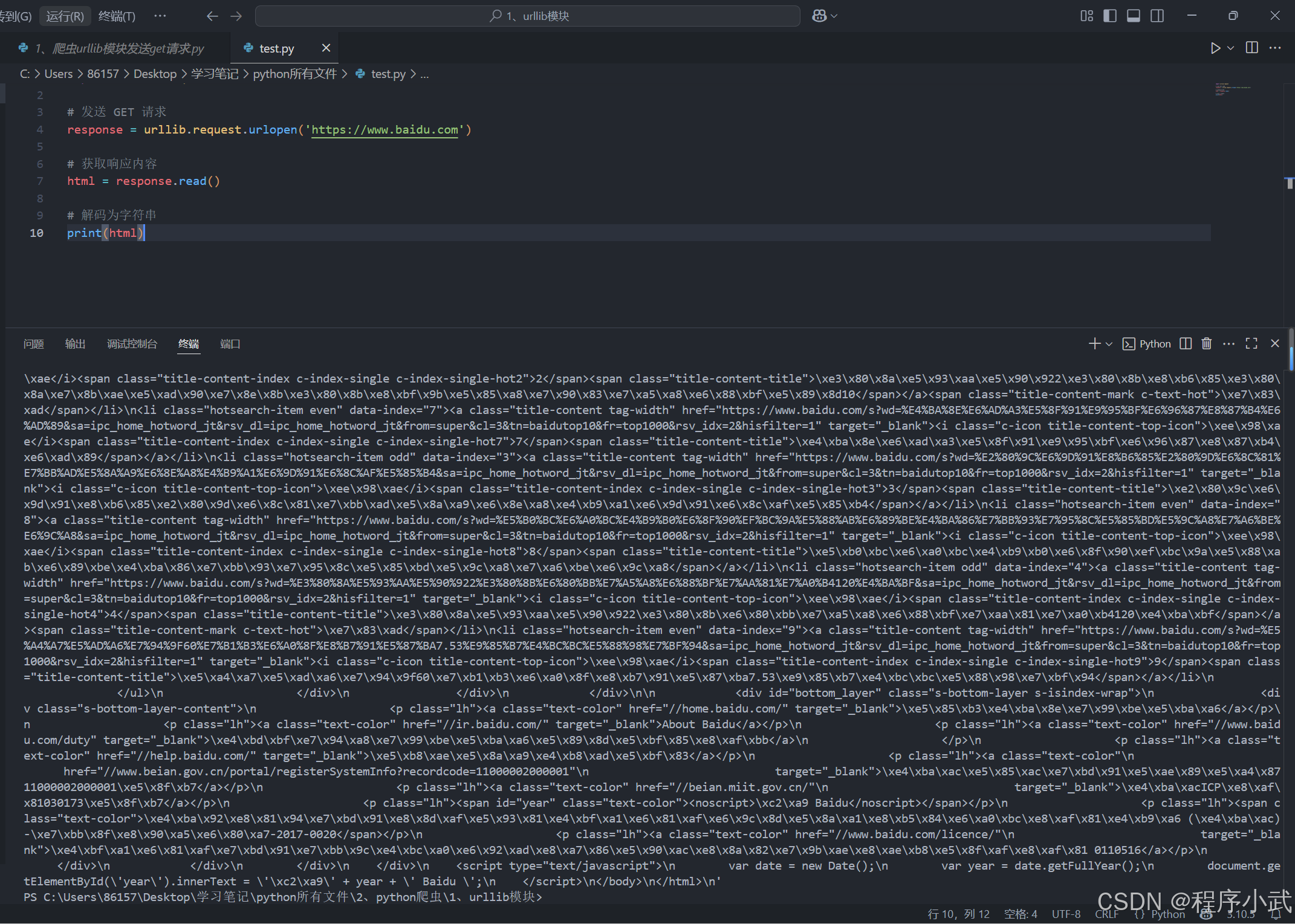Switch to the 输出 panel tab
1295x924 pixels.
coord(75,344)
